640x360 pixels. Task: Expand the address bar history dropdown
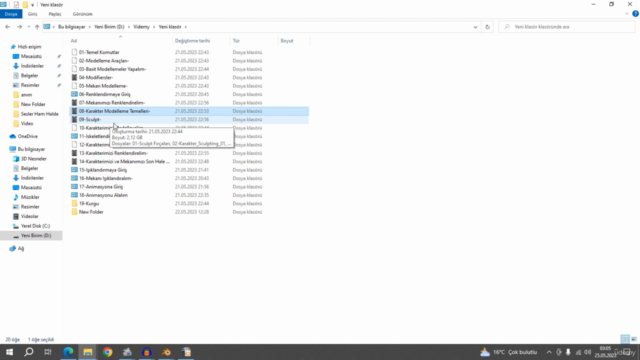(475, 27)
